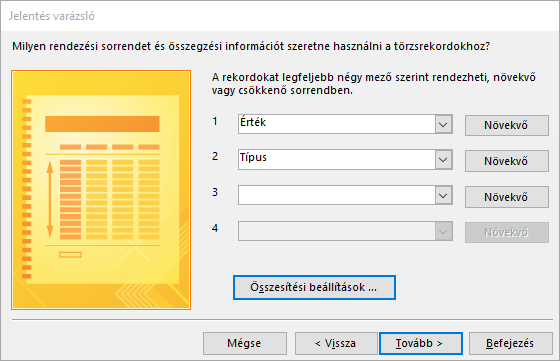This screenshot has height=361, width=560.
Task: Click the report layout preview image
Action: (101, 190)
